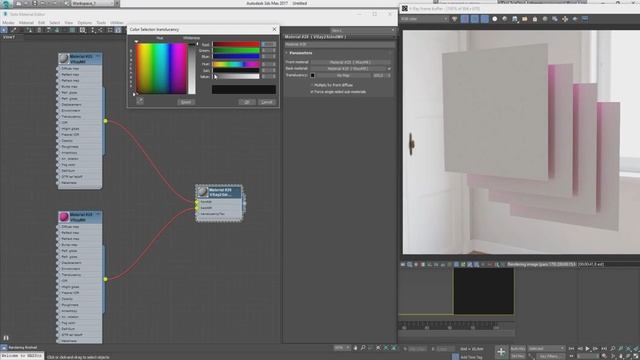Screen dimensions: 640x360
Task: Click the Value grayscale slider bar
Action: point(236,76)
